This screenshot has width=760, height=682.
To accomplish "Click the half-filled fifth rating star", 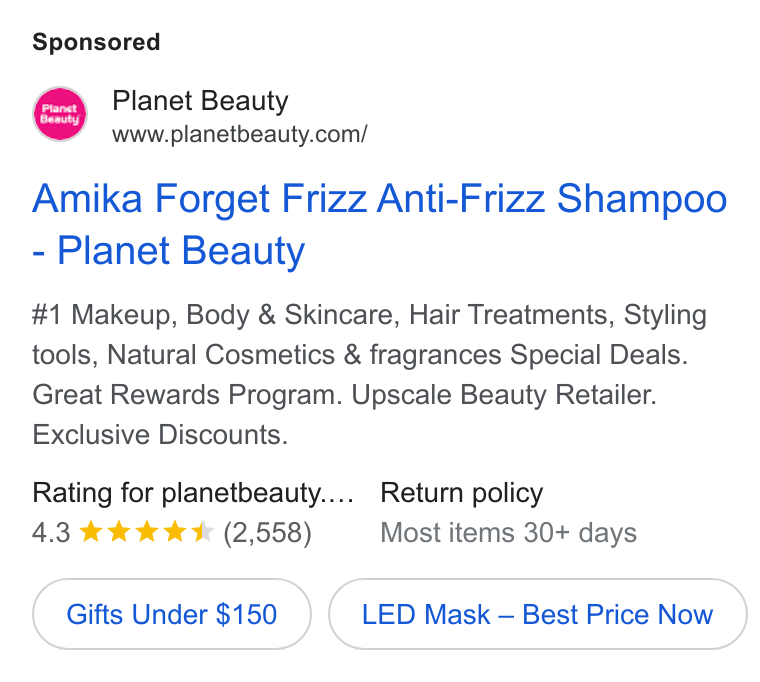I will click(202, 531).
